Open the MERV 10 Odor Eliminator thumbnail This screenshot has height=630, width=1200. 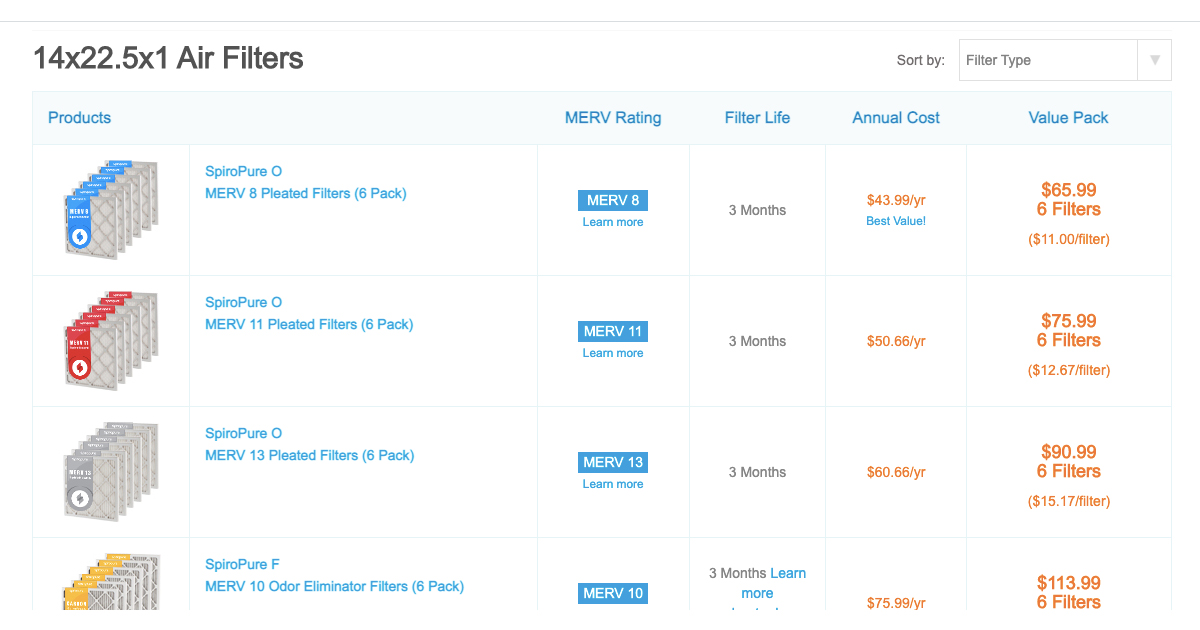click(x=111, y=581)
